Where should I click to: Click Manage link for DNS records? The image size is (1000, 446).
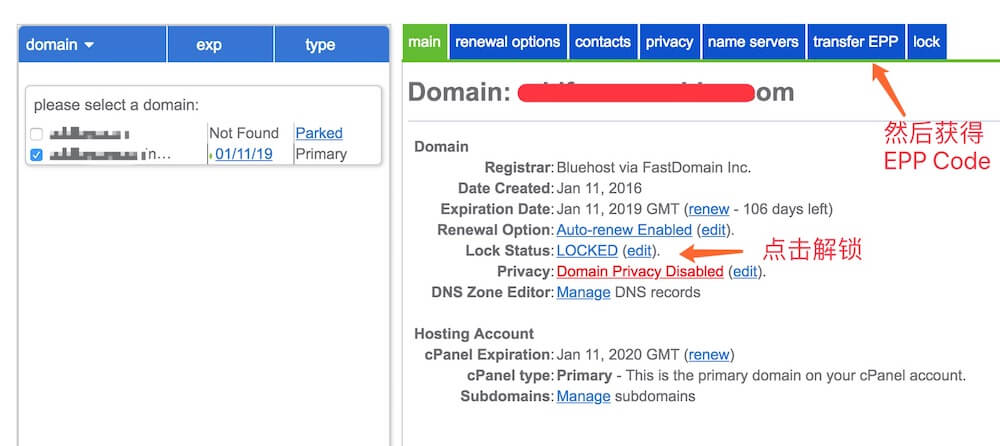[x=583, y=293]
